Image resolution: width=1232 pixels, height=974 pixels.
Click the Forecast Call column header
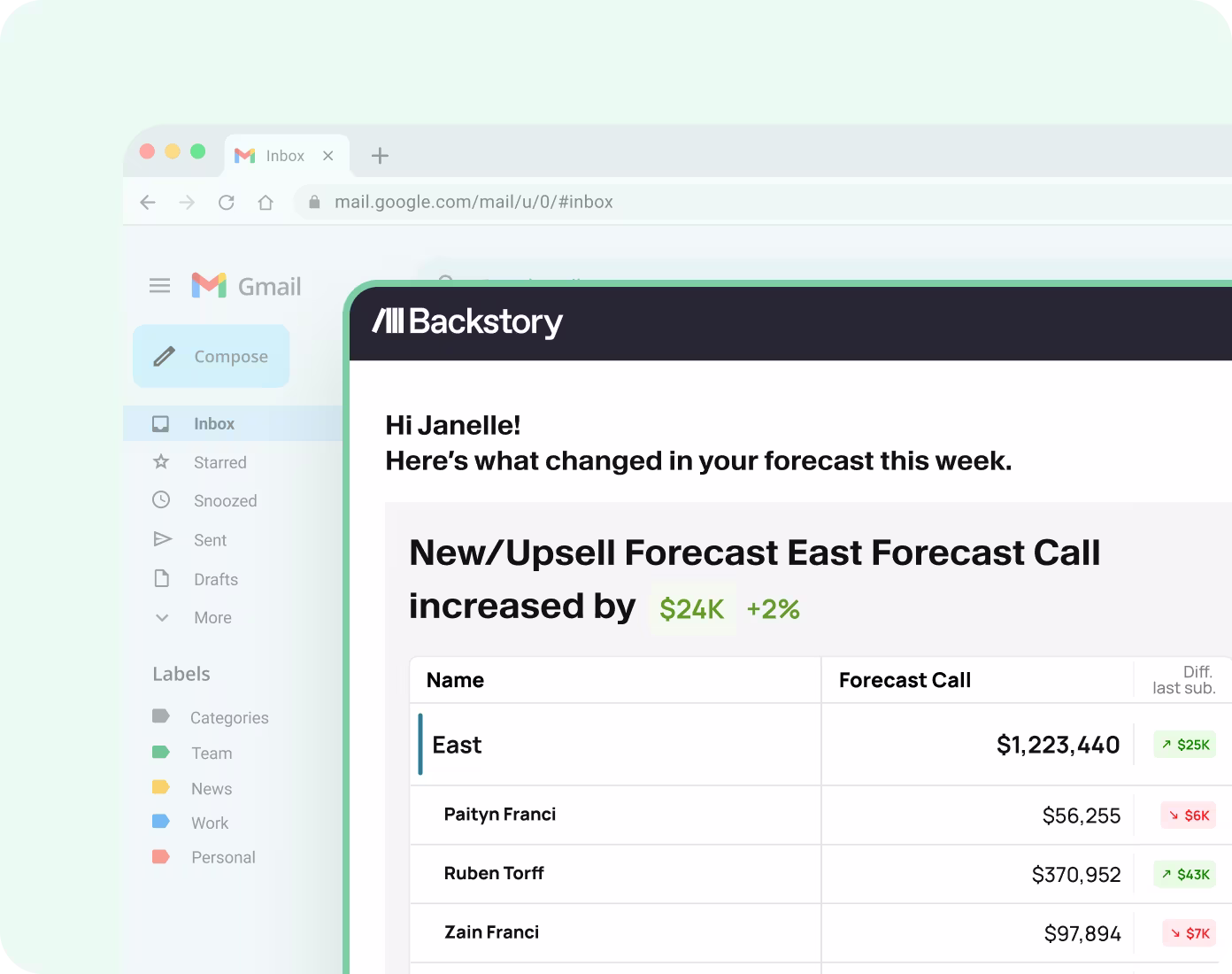[905, 680]
